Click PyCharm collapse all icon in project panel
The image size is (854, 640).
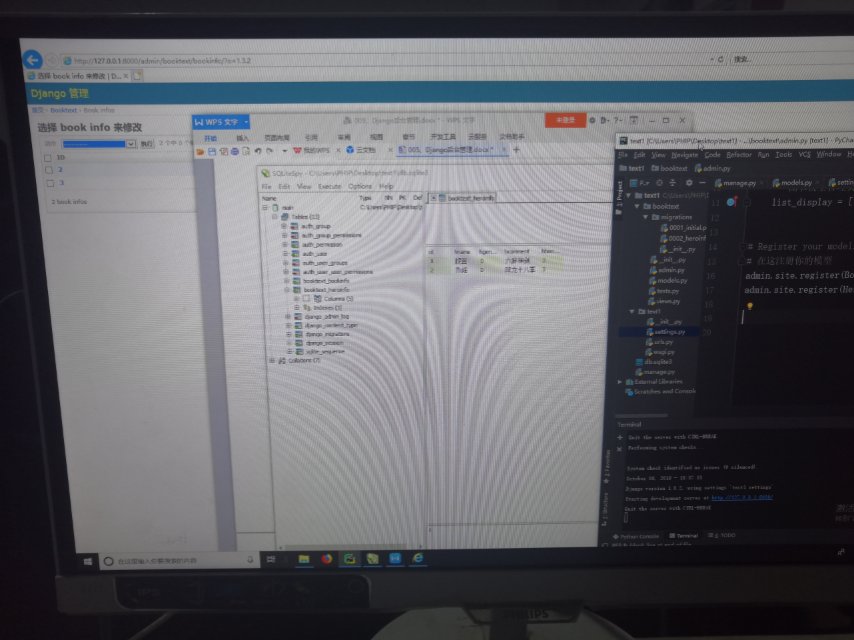point(673,183)
